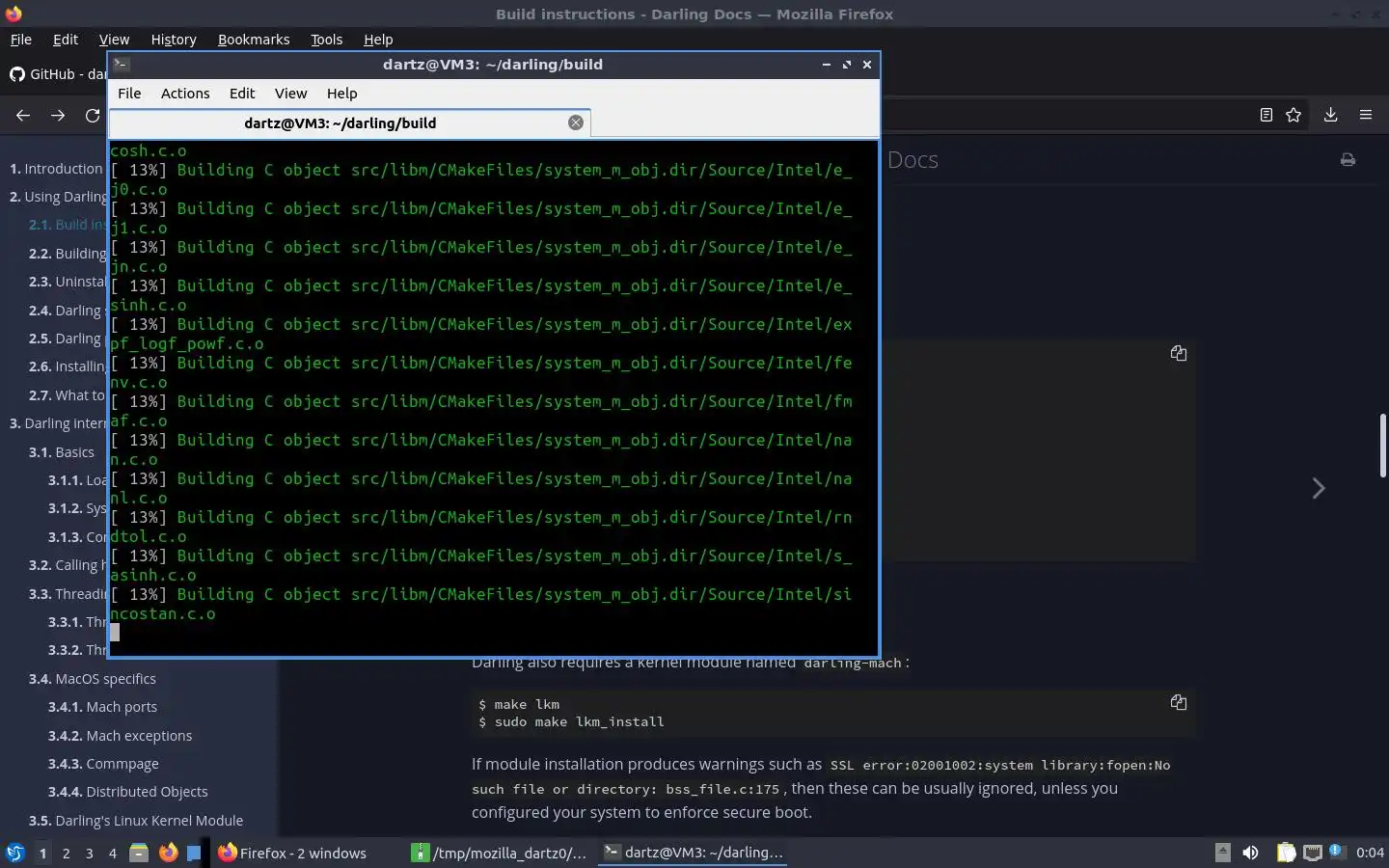
Task: Click the Firefox back arrow button
Action: 23,116
